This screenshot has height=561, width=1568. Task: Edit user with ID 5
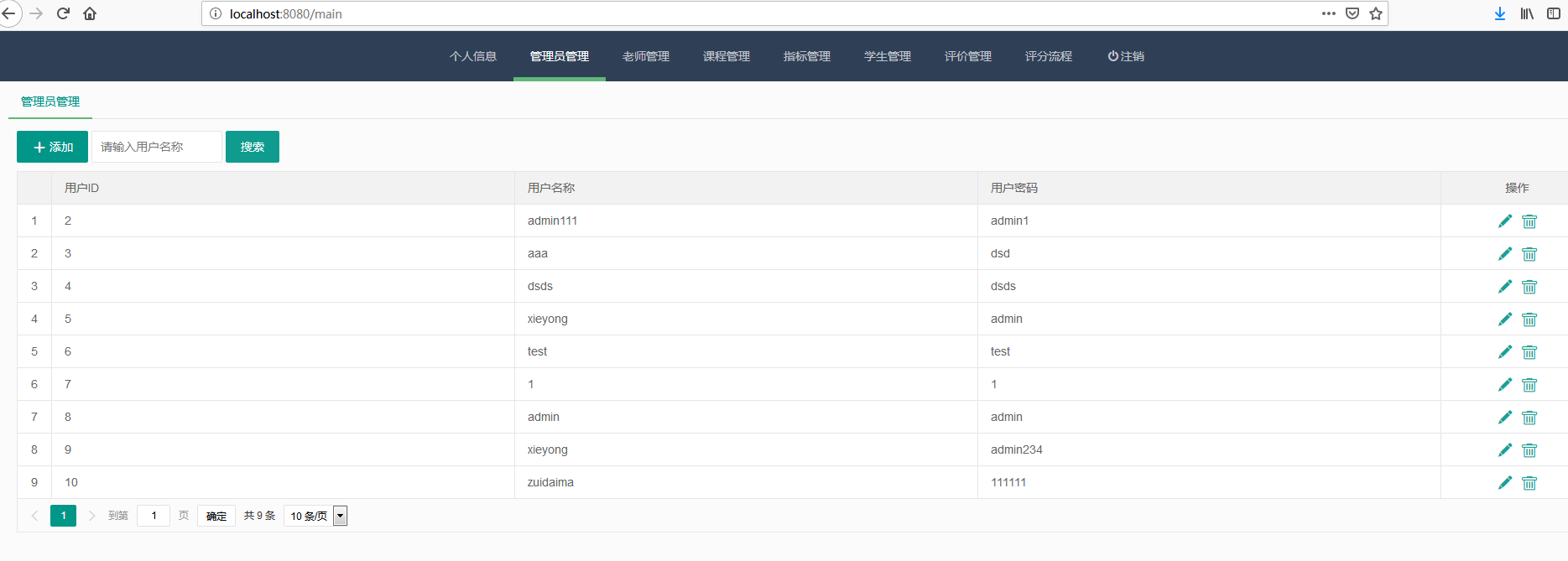click(1505, 319)
